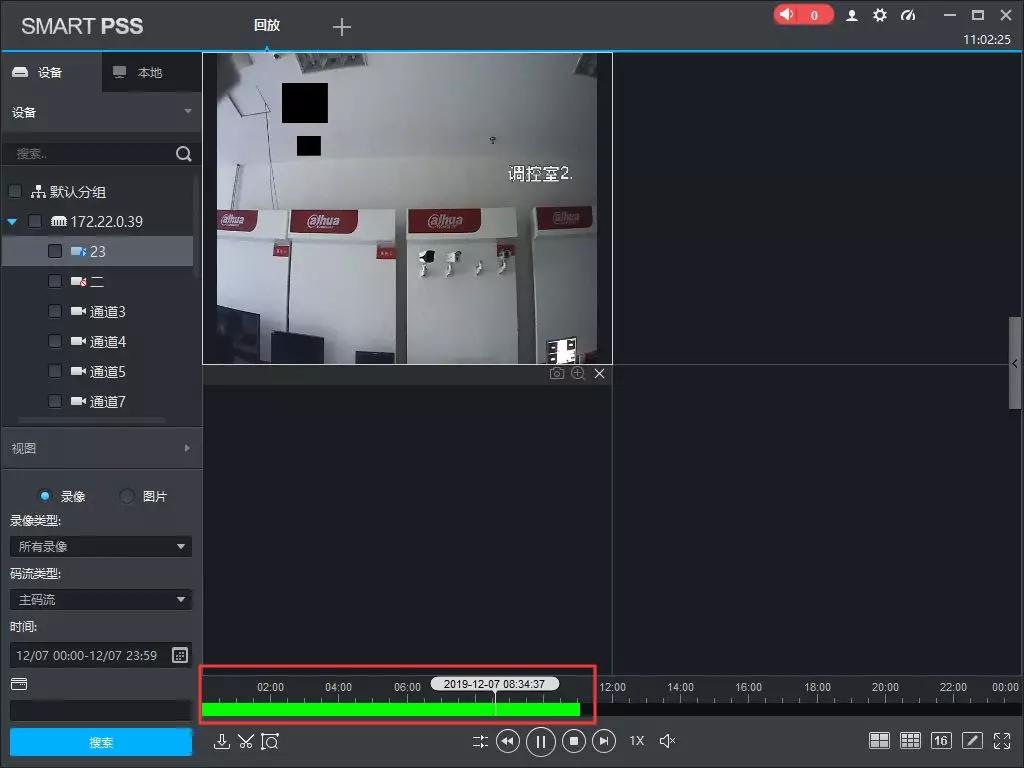Open the download/export recording icon

[222, 741]
